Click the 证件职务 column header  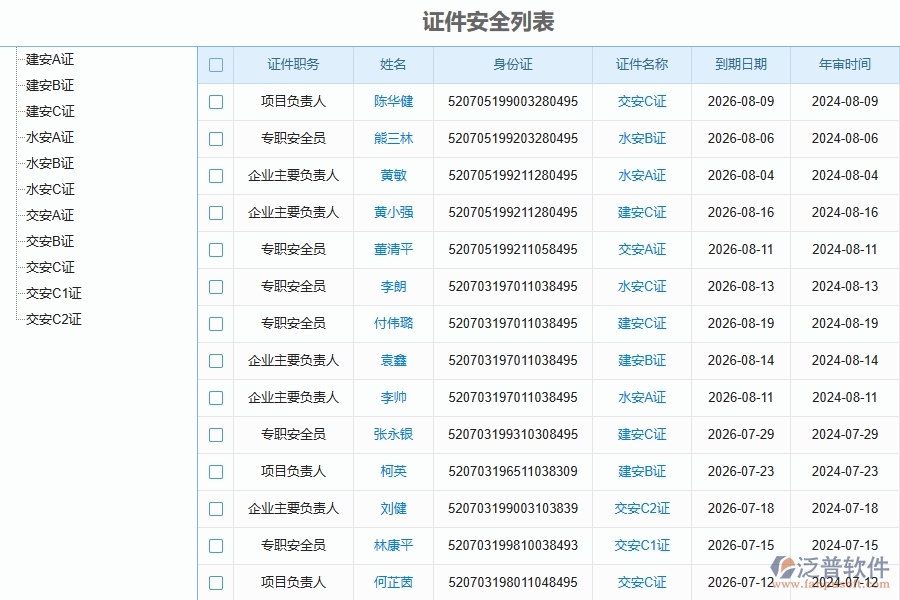(294, 64)
